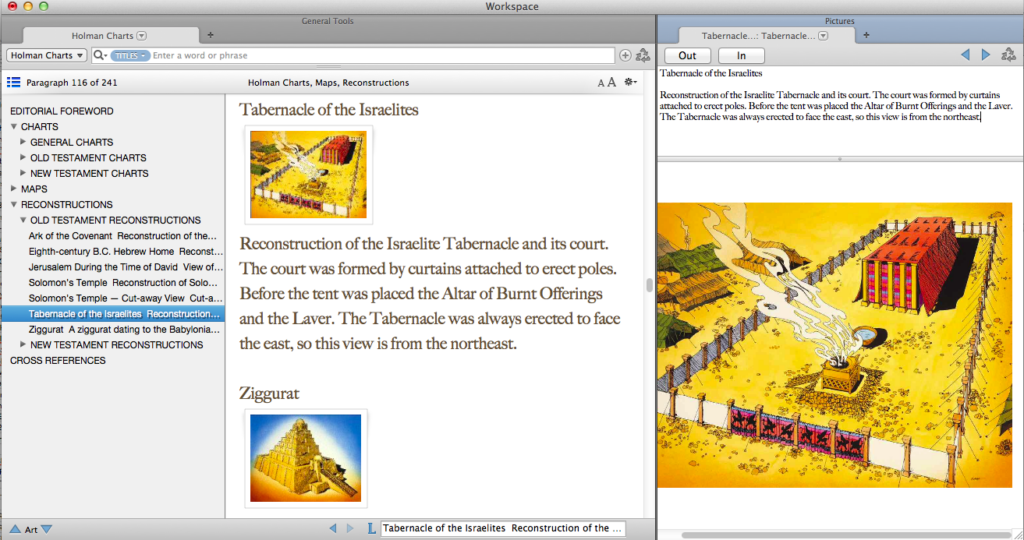This screenshot has width=1024, height=540.
Task: Click the recycle icon in Holman Charts toolbar
Action: coord(643,56)
